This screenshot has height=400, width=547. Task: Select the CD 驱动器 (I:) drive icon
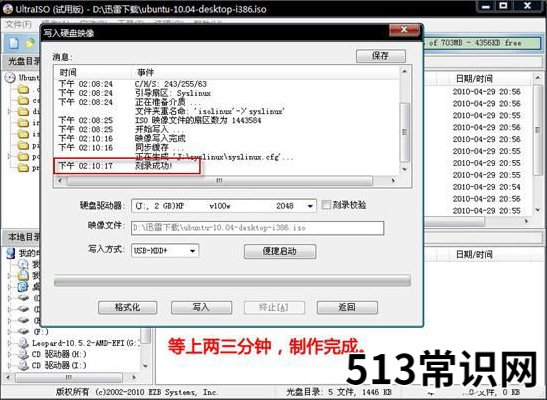(23, 365)
